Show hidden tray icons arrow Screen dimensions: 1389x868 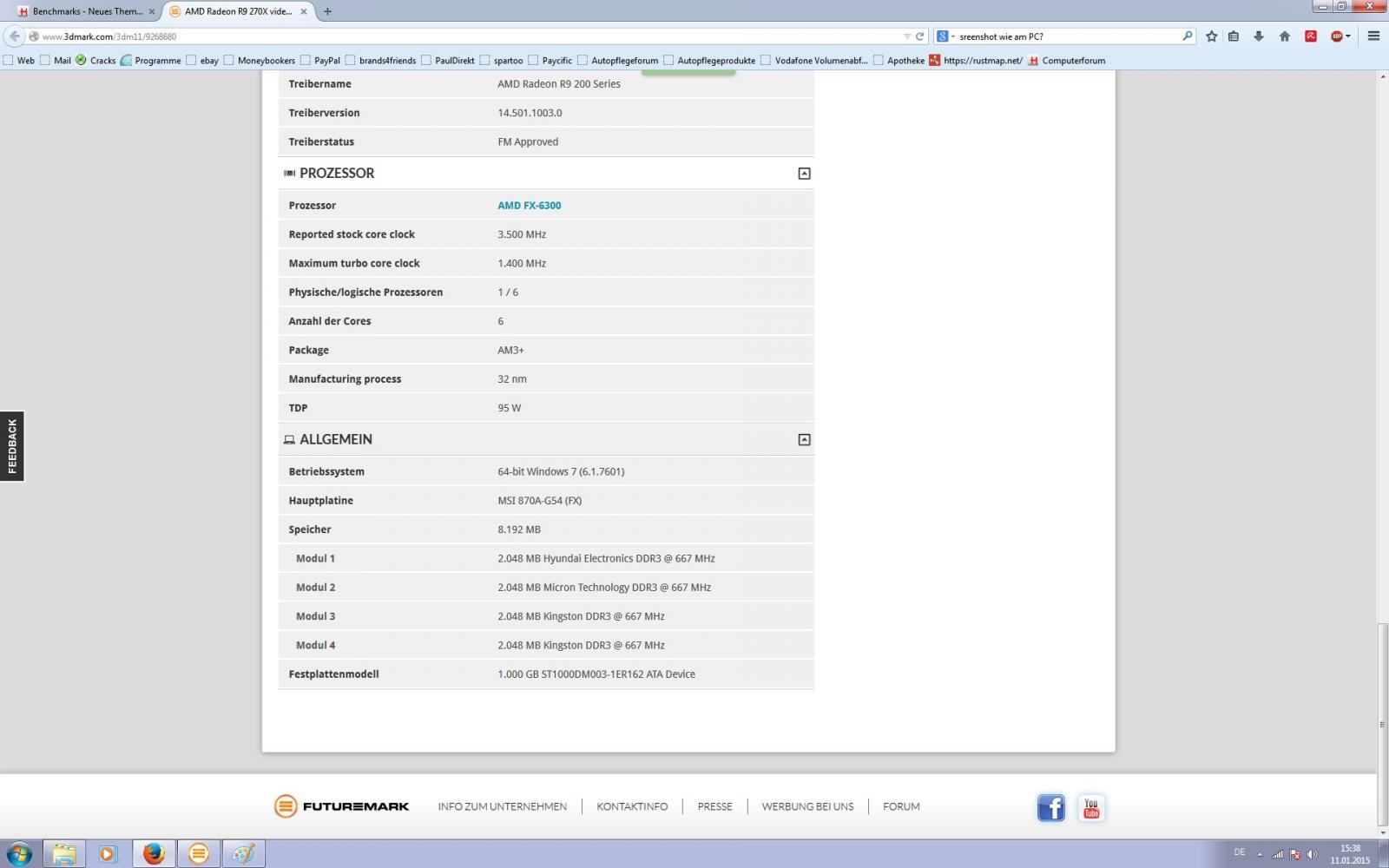pos(1260,854)
